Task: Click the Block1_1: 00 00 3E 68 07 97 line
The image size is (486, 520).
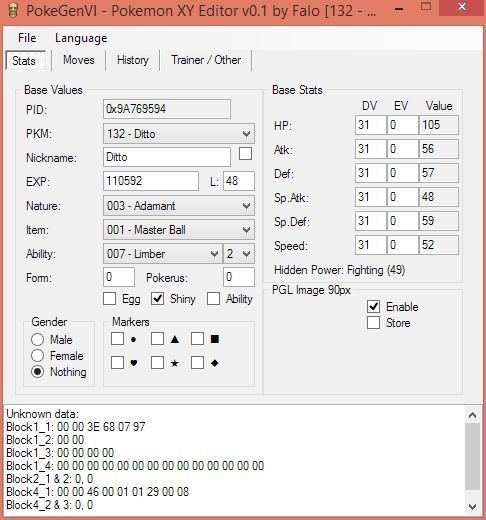Action: [76, 427]
